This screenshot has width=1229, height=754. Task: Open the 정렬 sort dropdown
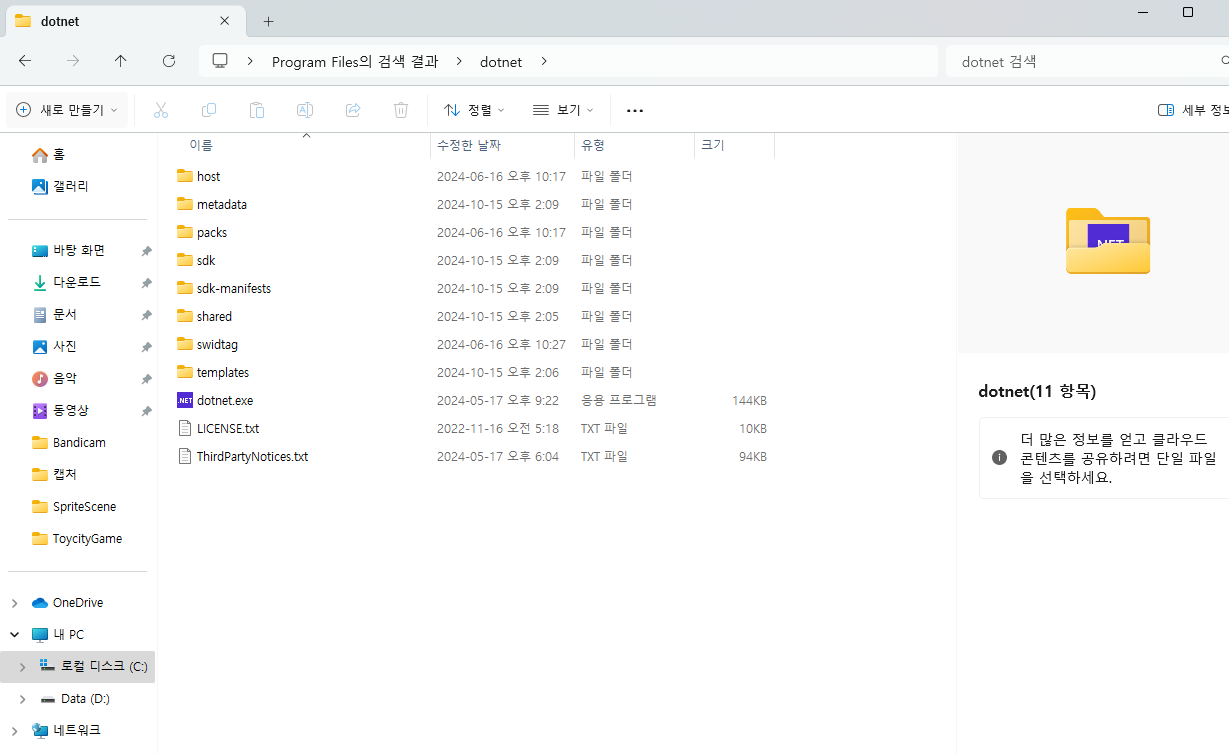(474, 110)
